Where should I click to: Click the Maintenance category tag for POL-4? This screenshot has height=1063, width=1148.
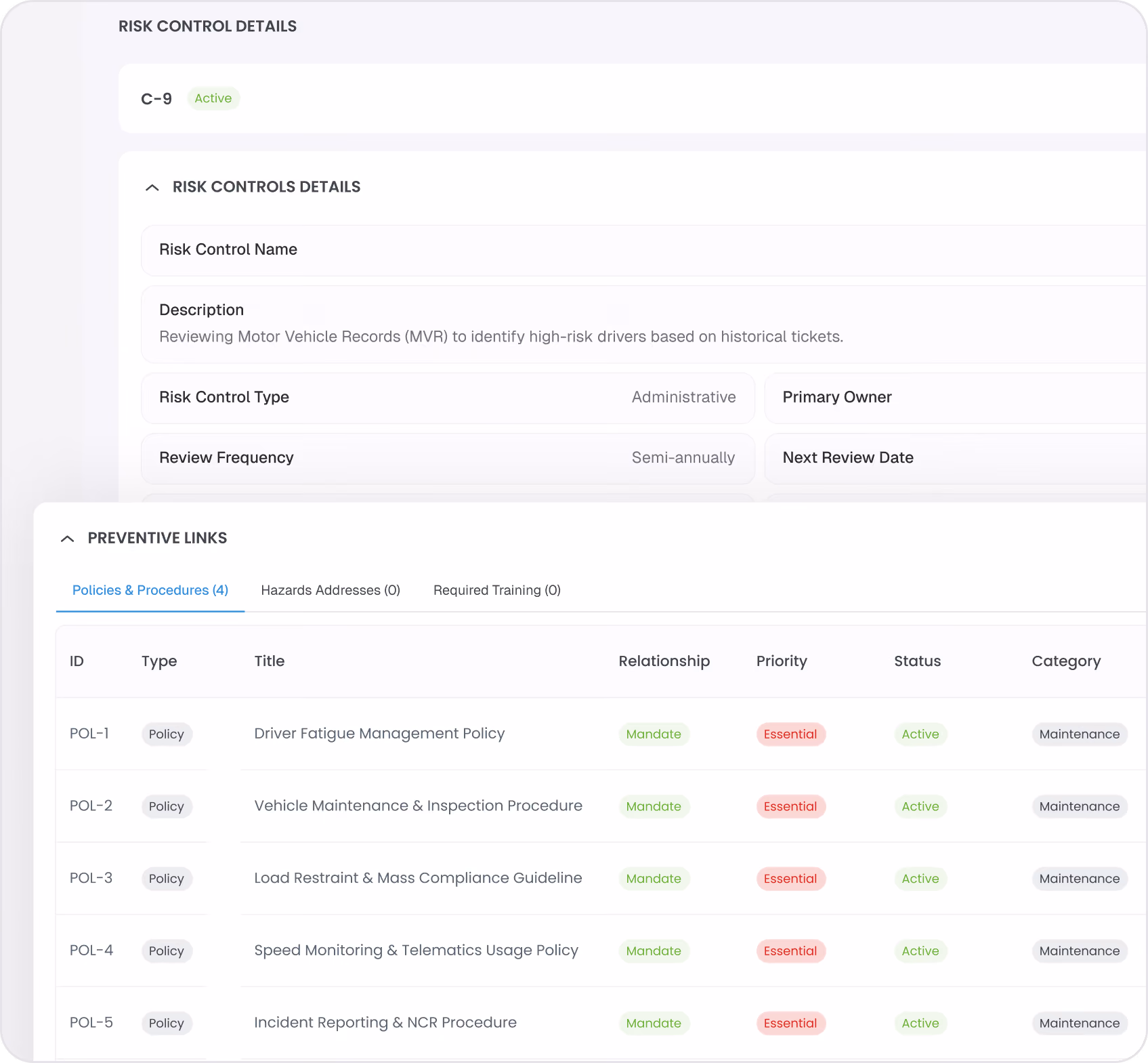coord(1080,951)
